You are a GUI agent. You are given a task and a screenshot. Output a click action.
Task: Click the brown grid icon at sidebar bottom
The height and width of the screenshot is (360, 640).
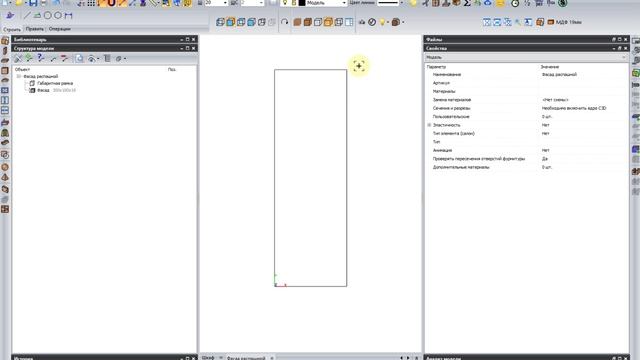tap(5, 209)
